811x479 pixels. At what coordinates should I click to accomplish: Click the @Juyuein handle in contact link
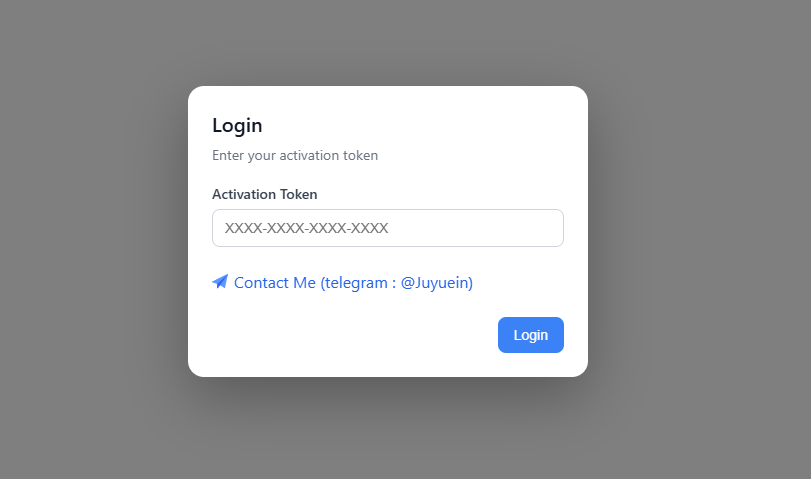click(x=437, y=282)
